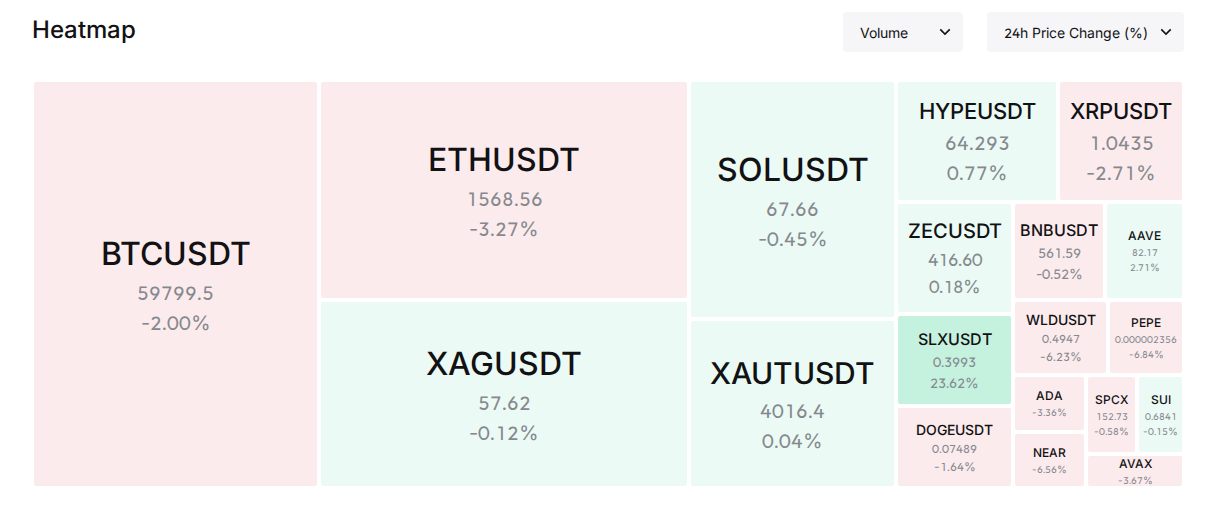The image size is (1216, 520).
Task: Select the AAVE tile
Action: coord(1144,251)
